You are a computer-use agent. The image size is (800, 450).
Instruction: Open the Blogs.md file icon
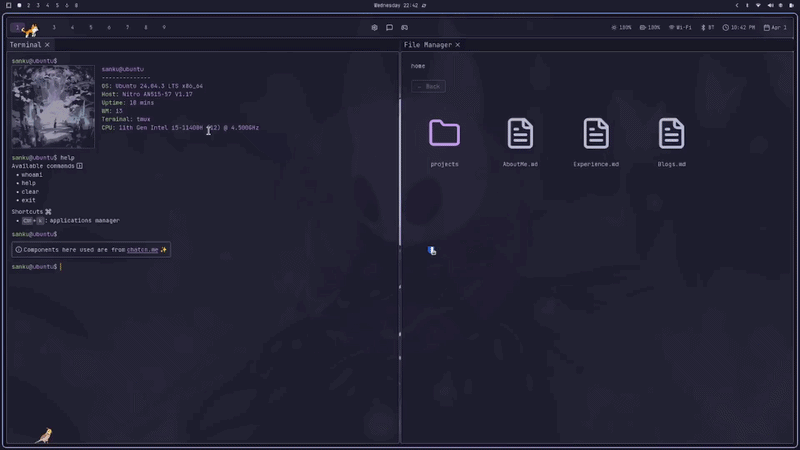pos(671,133)
